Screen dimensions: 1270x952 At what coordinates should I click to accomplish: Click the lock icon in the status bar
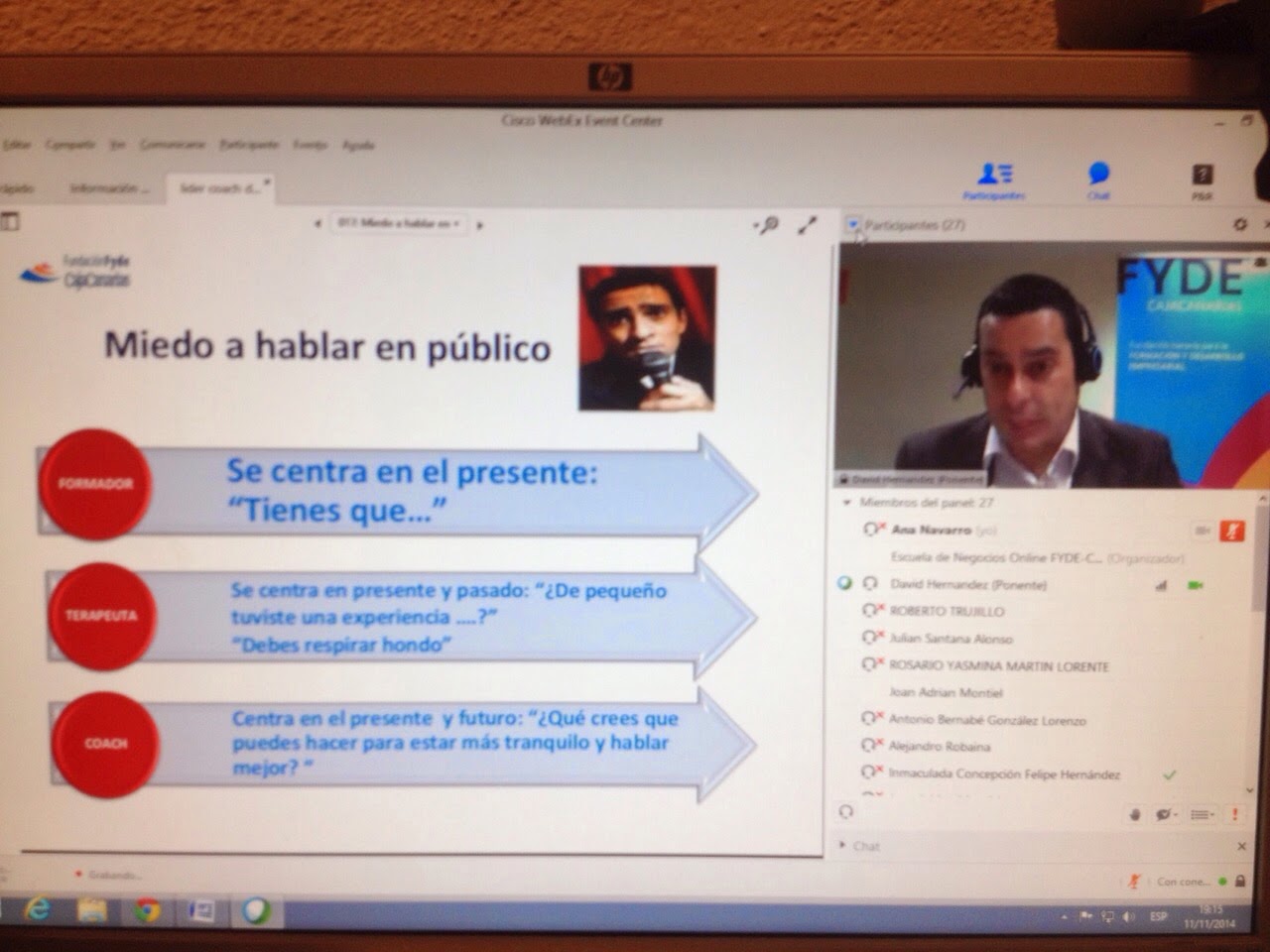1240,881
